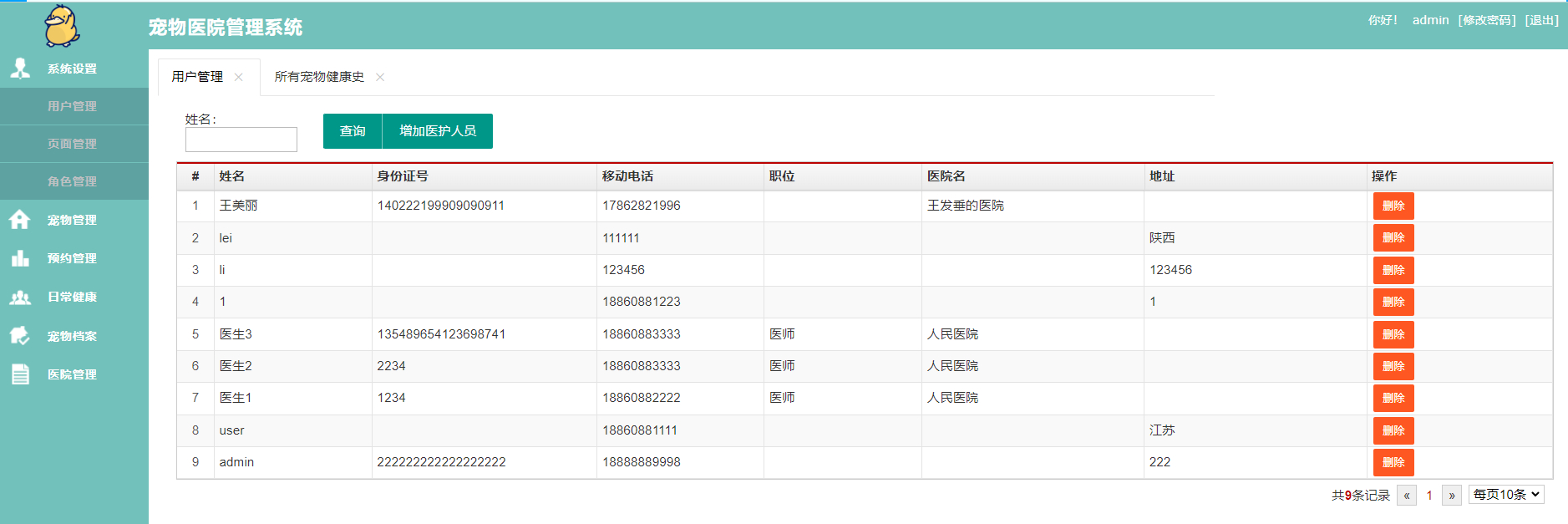This screenshot has height=524, width=1568.
Task: Close the 所有宠物健康史 tab
Action: [x=380, y=77]
